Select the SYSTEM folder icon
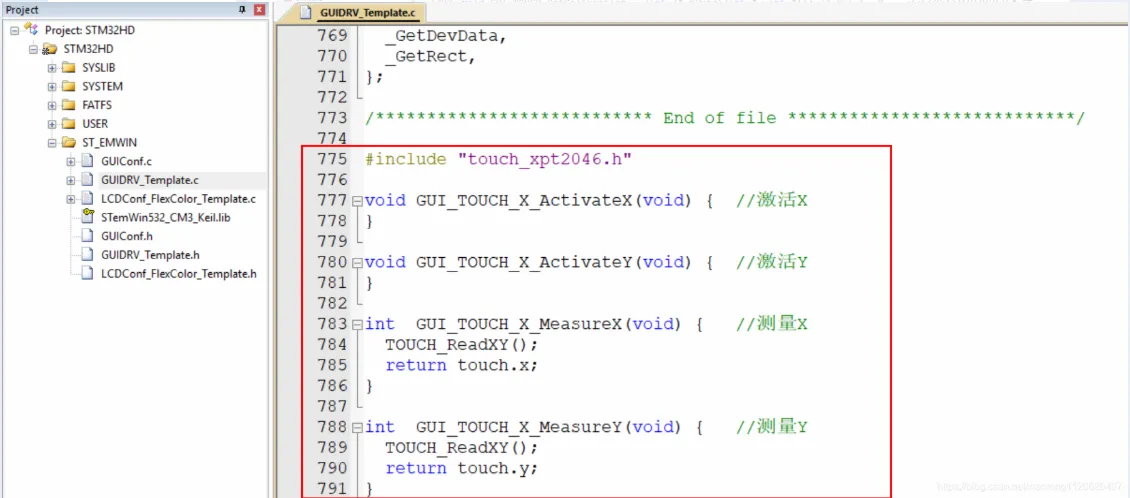 (68, 86)
